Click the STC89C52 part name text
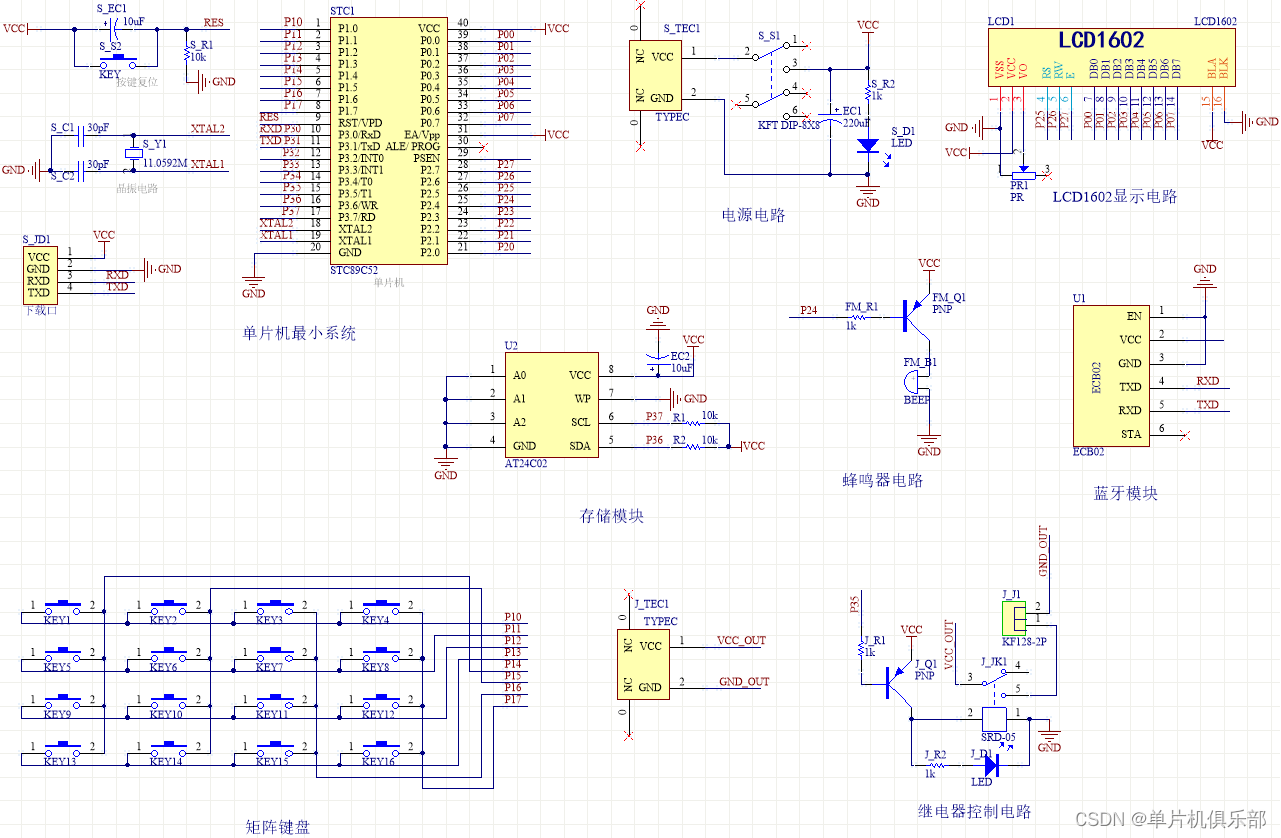Viewport: 1281px width, 838px height. point(354,270)
